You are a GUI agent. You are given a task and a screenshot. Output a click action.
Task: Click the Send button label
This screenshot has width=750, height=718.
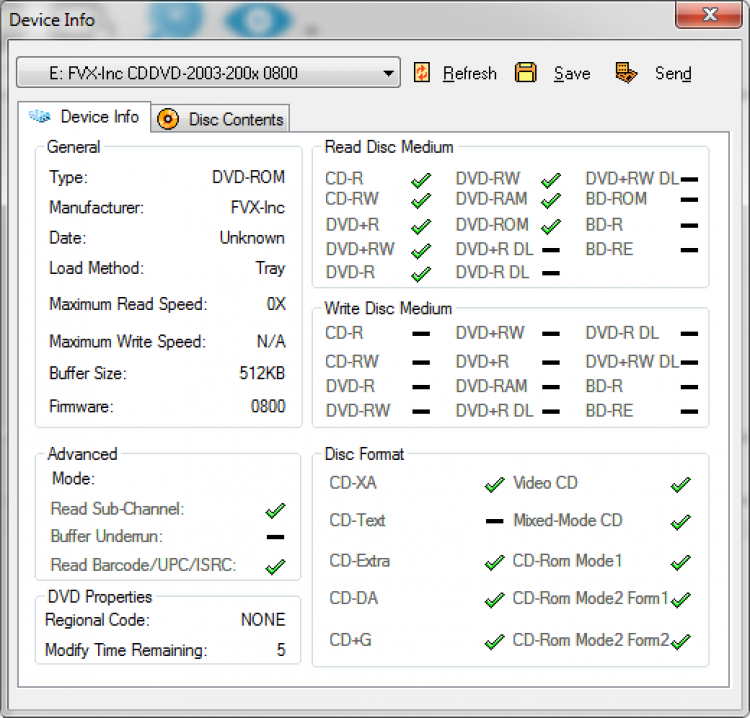(673, 73)
